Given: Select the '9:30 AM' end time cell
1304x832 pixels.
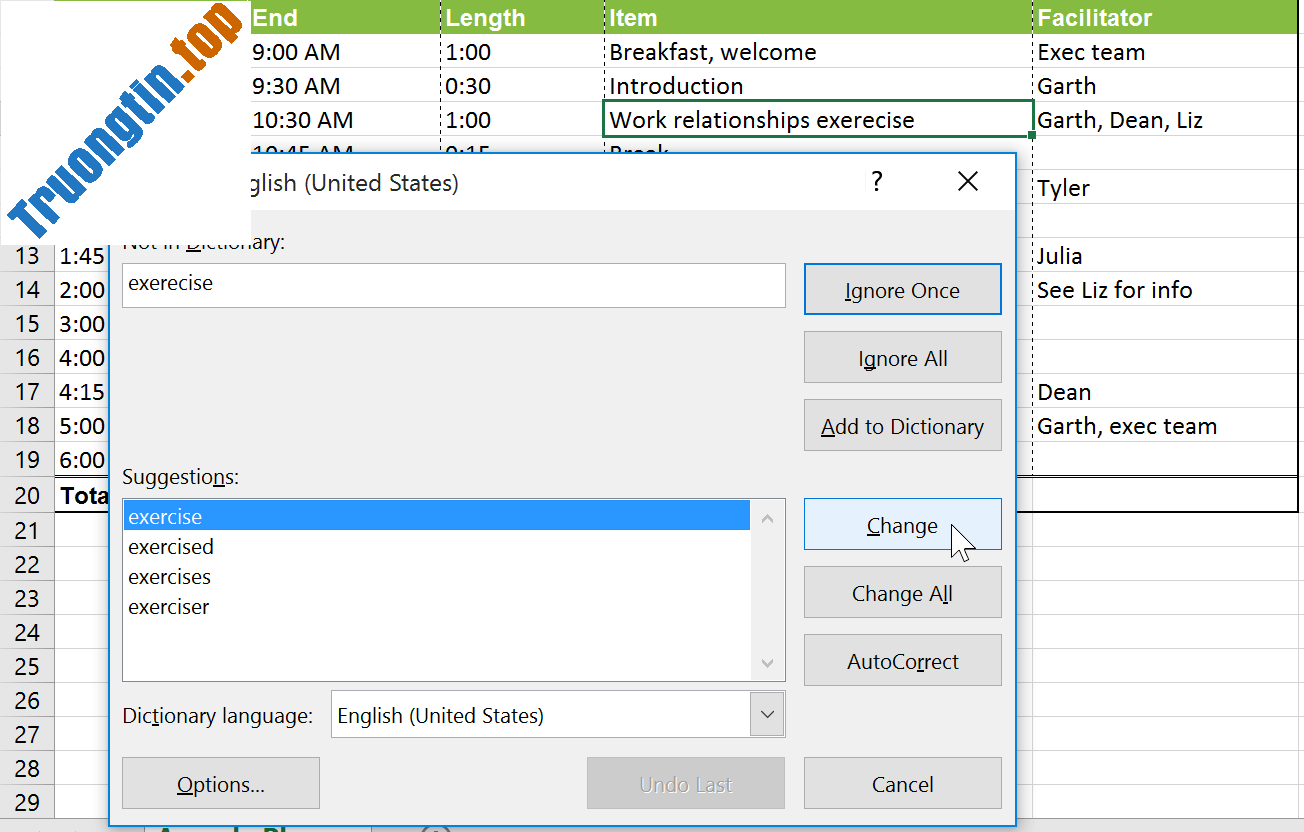Looking at the screenshot, I should point(344,86).
